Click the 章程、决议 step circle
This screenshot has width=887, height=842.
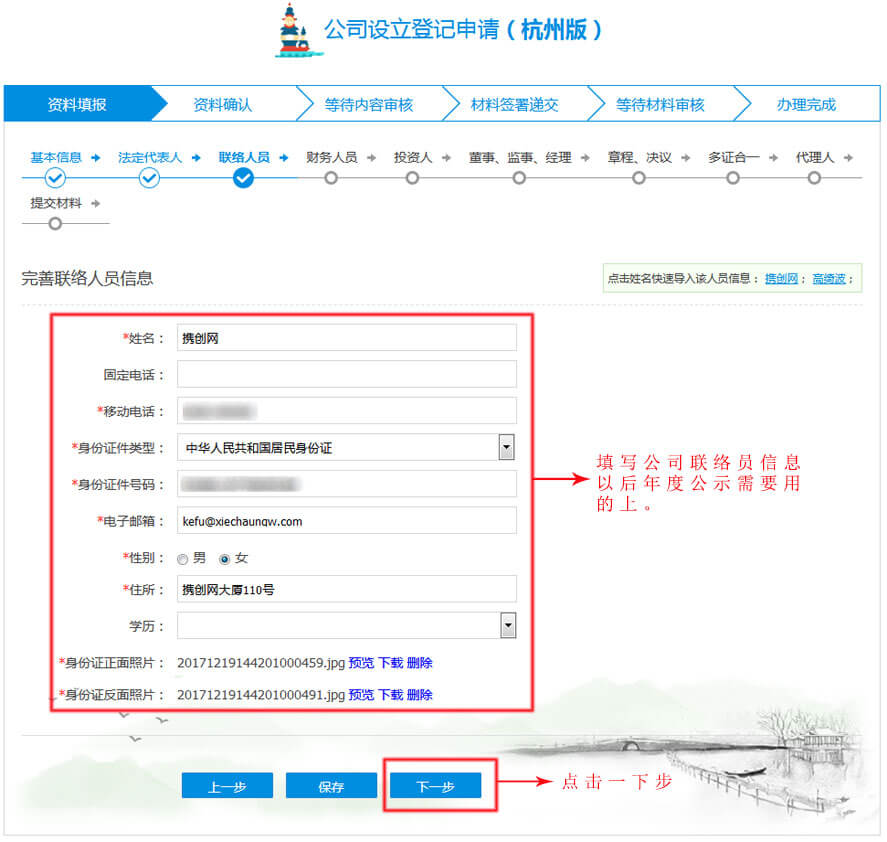click(638, 177)
